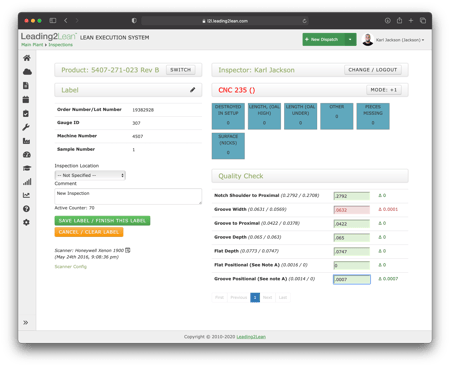Open the dashboard gauge icon in sidebar
This screenshot has width=450, height=367.
[27, 155]
